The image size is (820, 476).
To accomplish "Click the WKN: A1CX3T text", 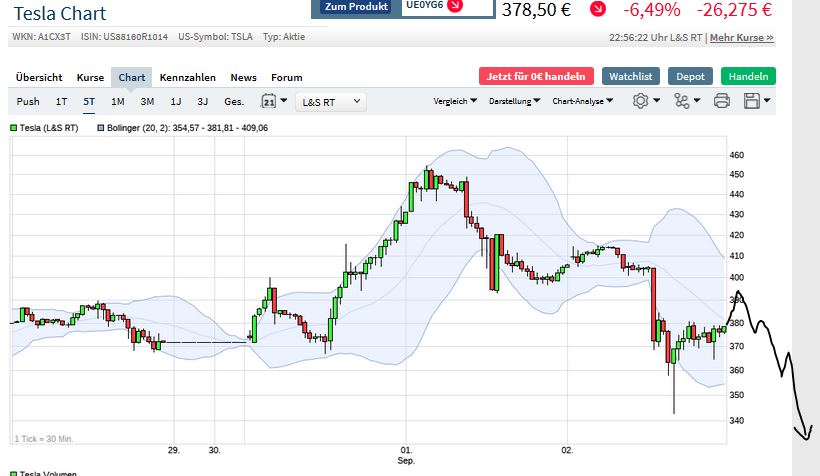I will pyautogui.click(x=41, y=37).
